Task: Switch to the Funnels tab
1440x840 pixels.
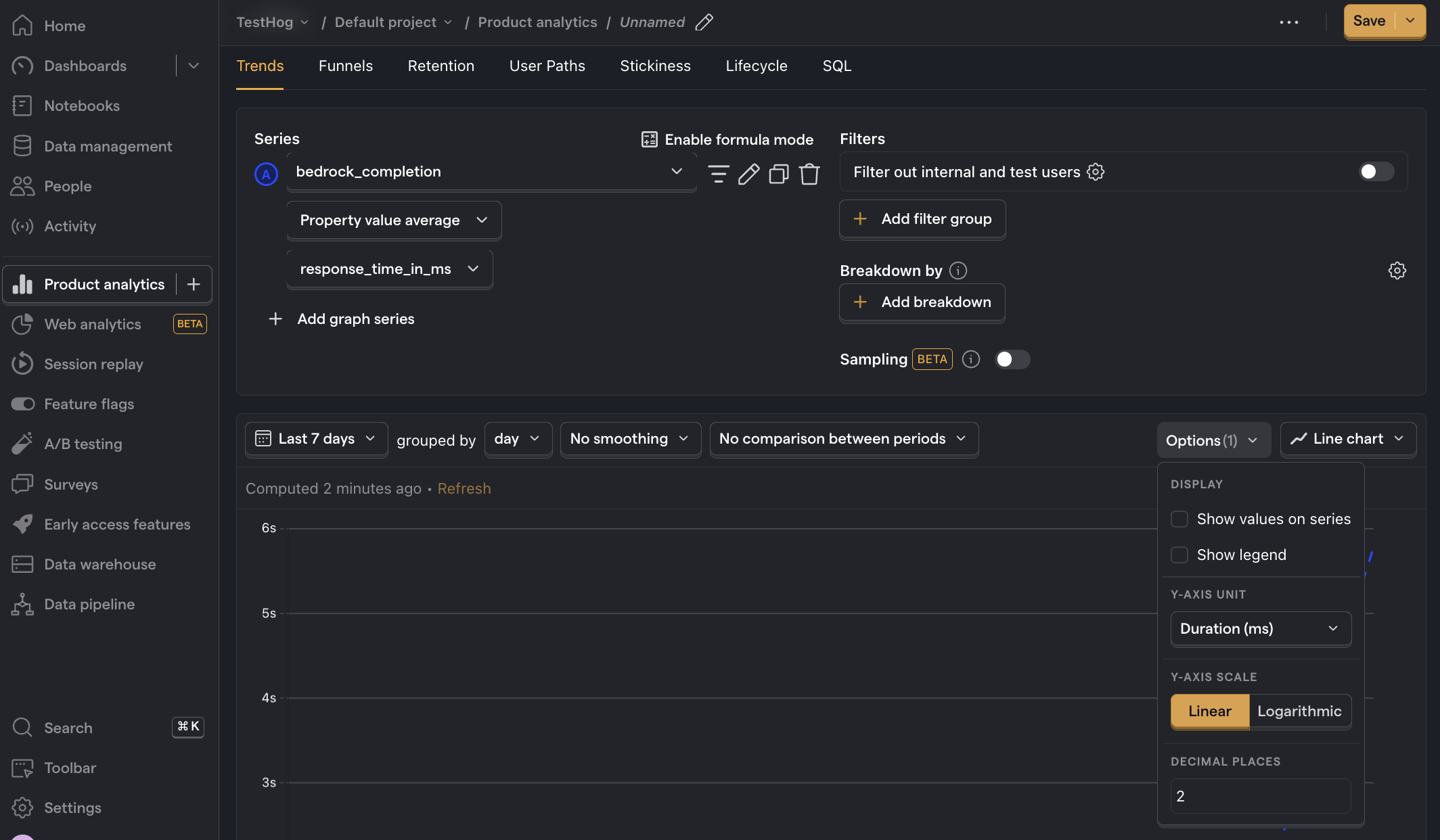Action: click(345, 66)
